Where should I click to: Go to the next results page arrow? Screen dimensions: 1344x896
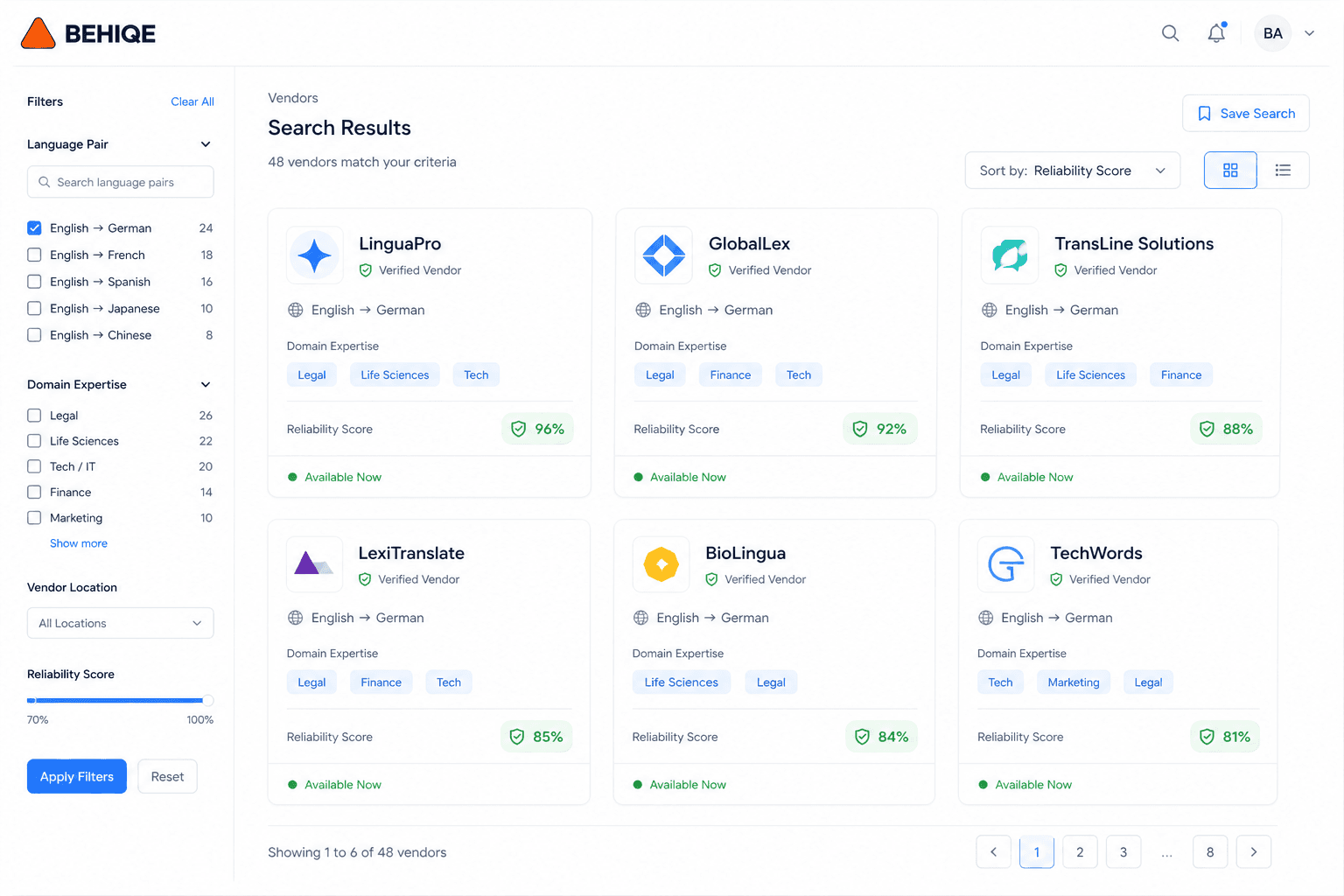tap(1254, 852)
